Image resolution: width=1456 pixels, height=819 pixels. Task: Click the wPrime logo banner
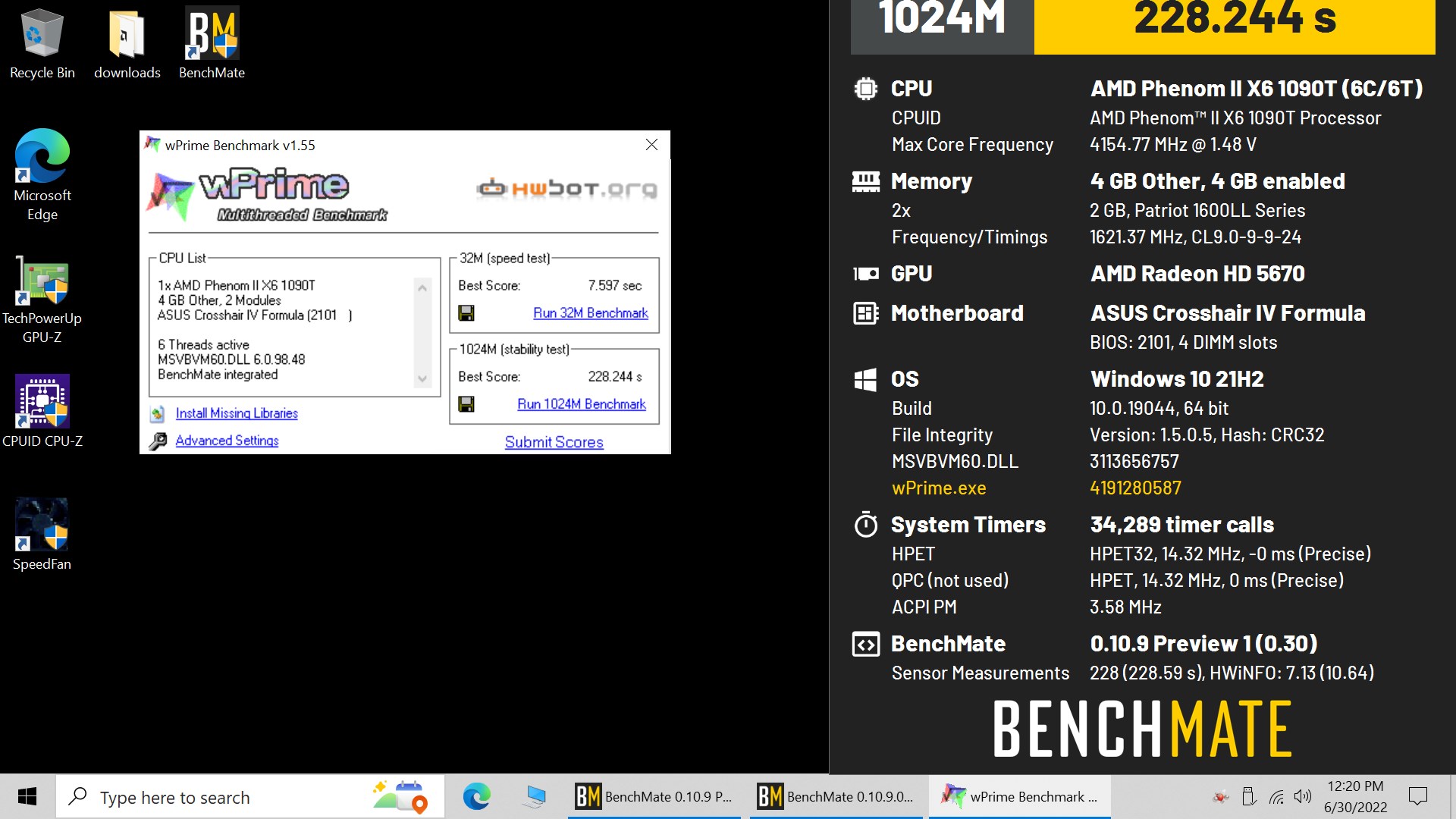coord(267,194)
